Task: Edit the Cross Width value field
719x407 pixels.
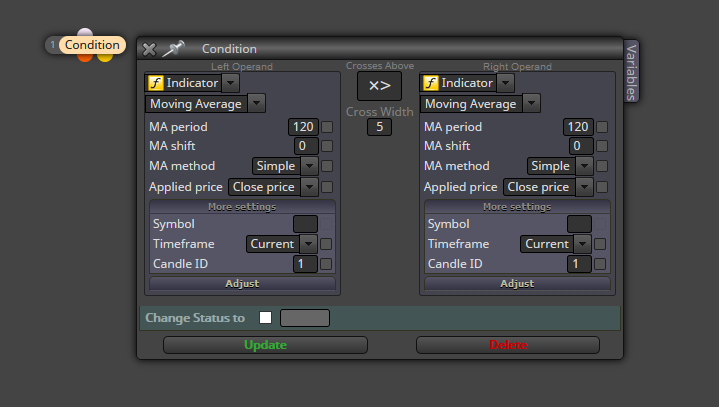Action: tap(379, 127)
